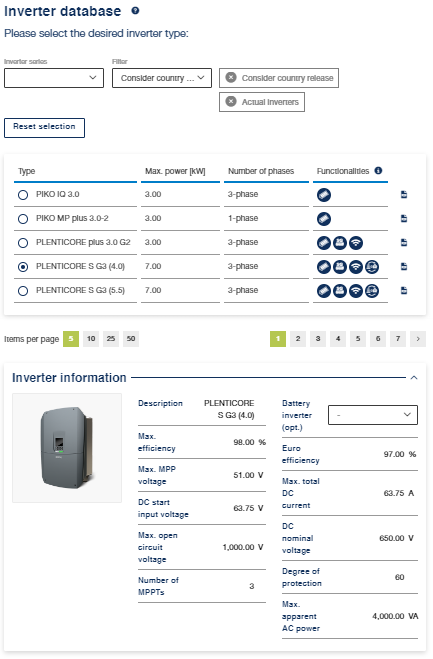The height and width of the screenshot is (659, 433).
Task: Go to results page 3
Action: pos(318,339)
